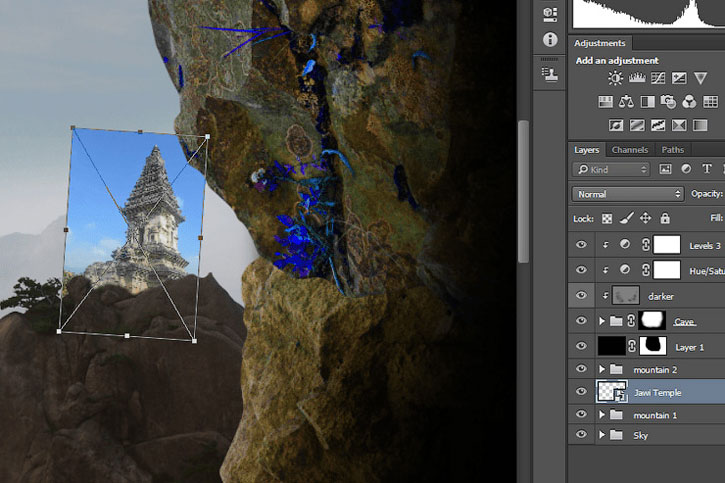The image size is (725, 483).
Task: Select the Hue/Saturation layer mask thumbnail
Action: (x=667, y=270)
